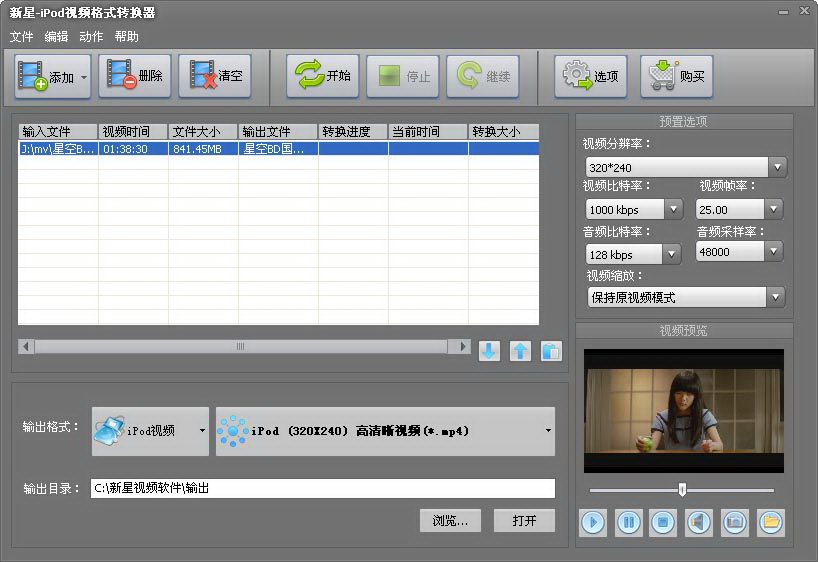Open settings via the 选项 button
818x562 pixels.
tap(591, 77)
